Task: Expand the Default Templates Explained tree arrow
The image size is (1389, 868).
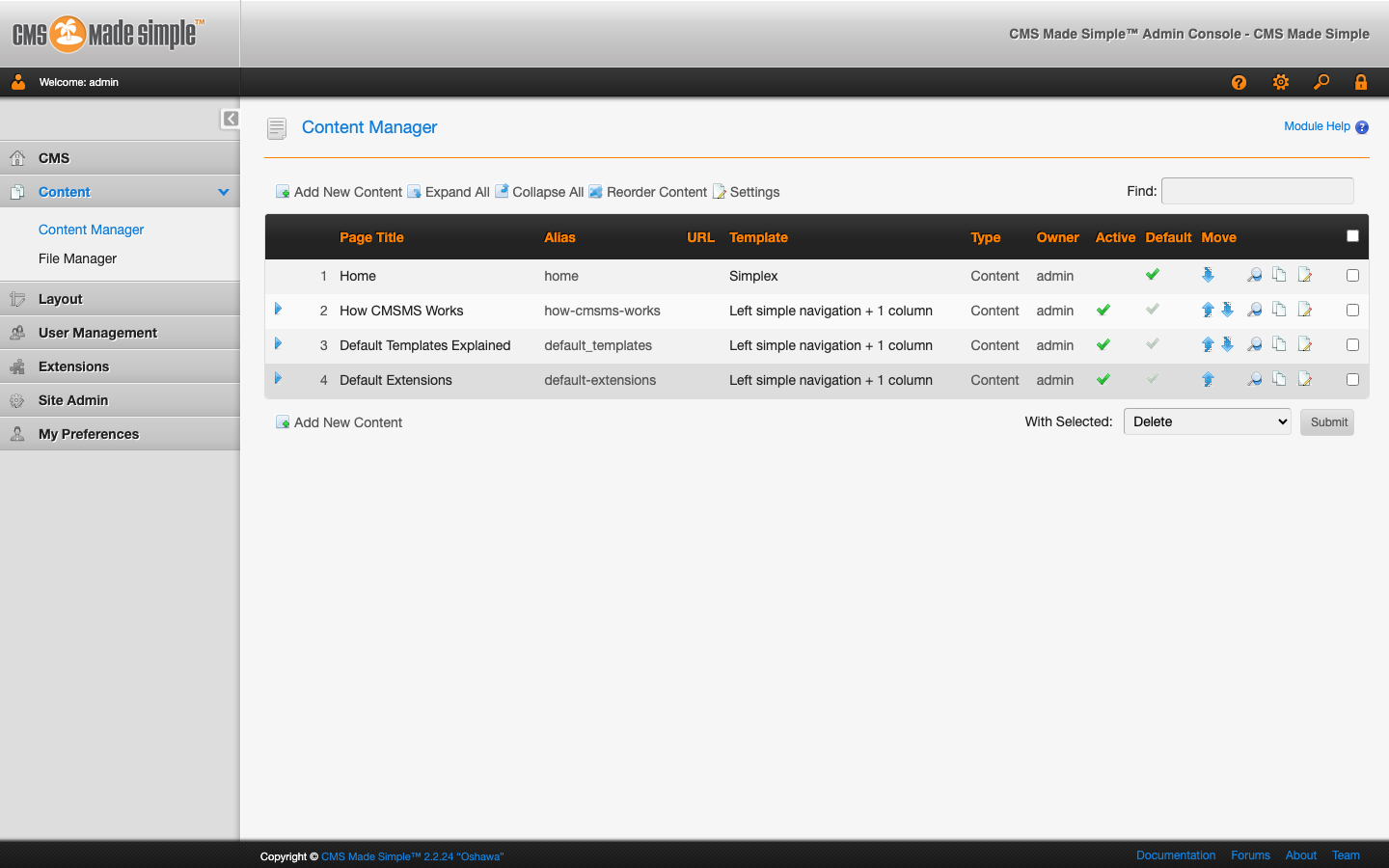Action: [x=278, y=344]
